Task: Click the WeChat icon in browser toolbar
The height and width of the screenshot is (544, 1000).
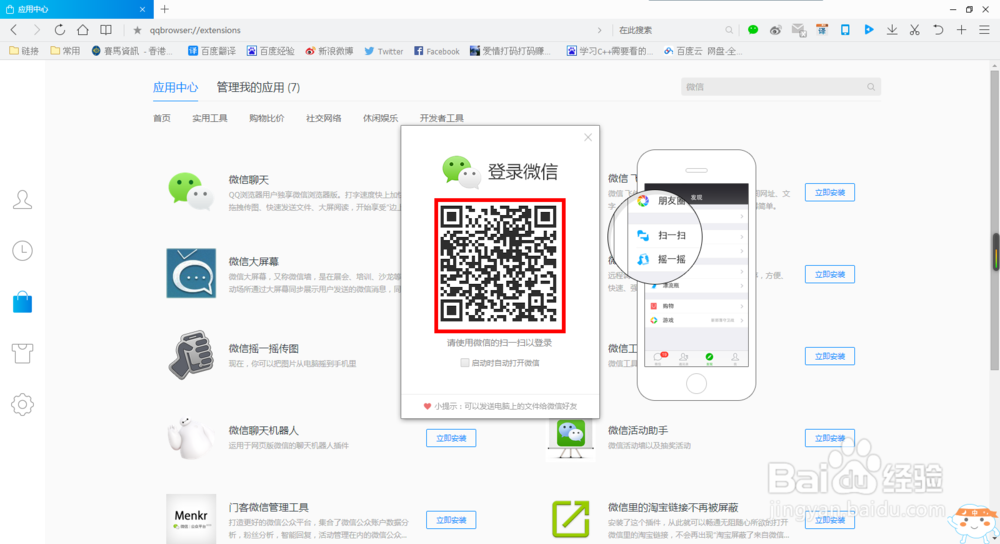Action: (x=753, y=30)
